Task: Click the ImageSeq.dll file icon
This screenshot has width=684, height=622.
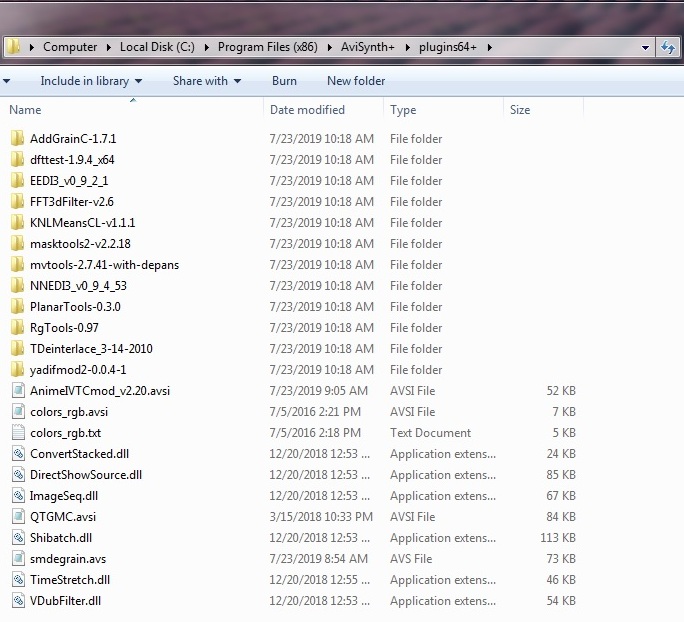Action: click(x=18, y=496)
